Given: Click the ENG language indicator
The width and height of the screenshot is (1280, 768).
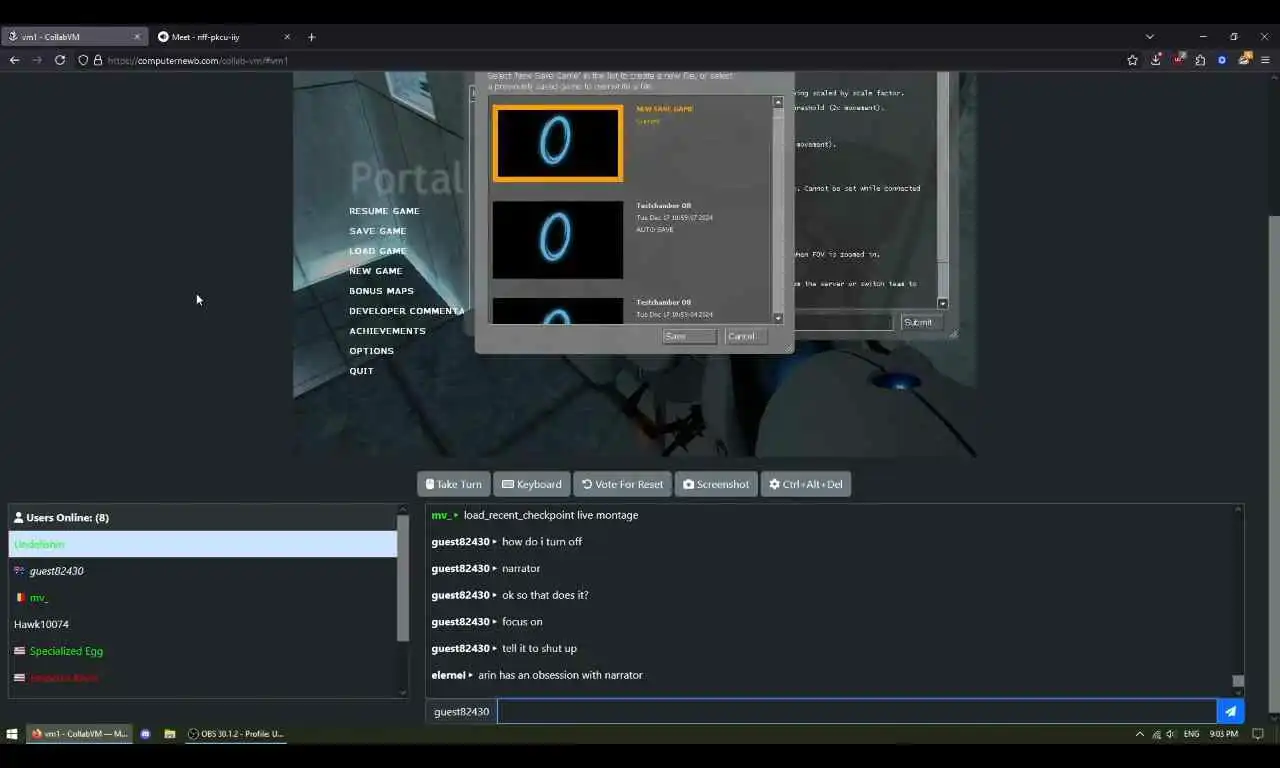Looking at the screenshot, I should coord(1192,734).
